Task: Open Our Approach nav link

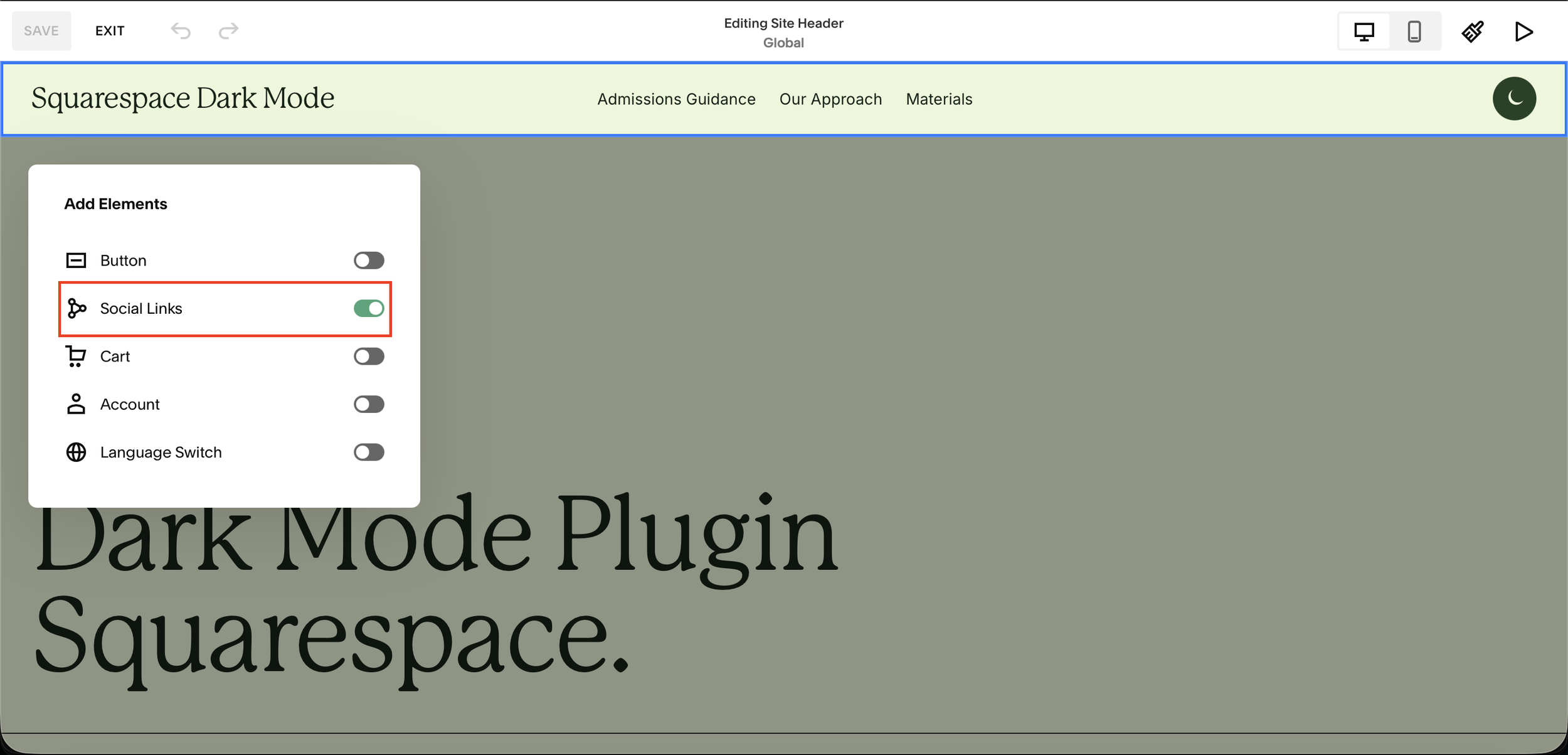Action: tap(830, 99)
